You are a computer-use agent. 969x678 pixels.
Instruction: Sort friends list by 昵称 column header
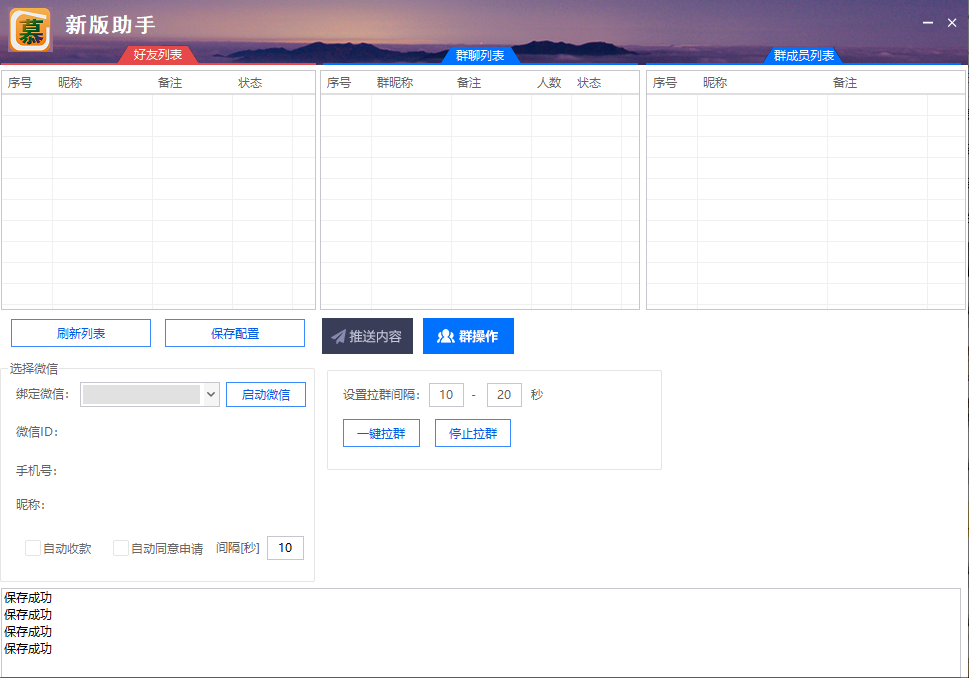(x=70, y=83)
